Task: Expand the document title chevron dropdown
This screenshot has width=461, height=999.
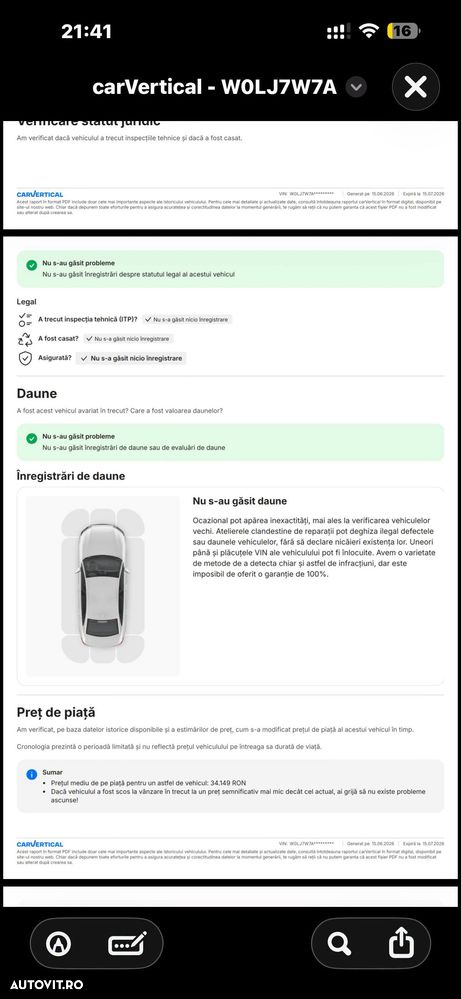Action: (357, 87)
